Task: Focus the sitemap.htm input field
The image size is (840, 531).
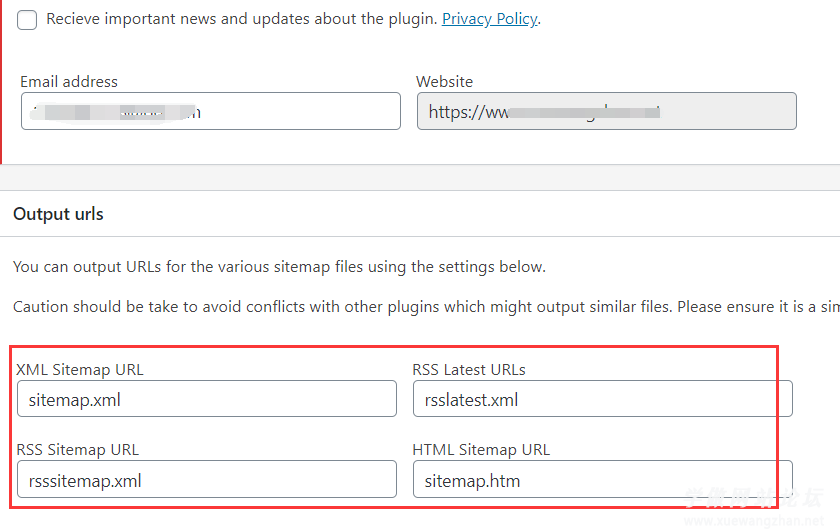Action: click(602, 479)
